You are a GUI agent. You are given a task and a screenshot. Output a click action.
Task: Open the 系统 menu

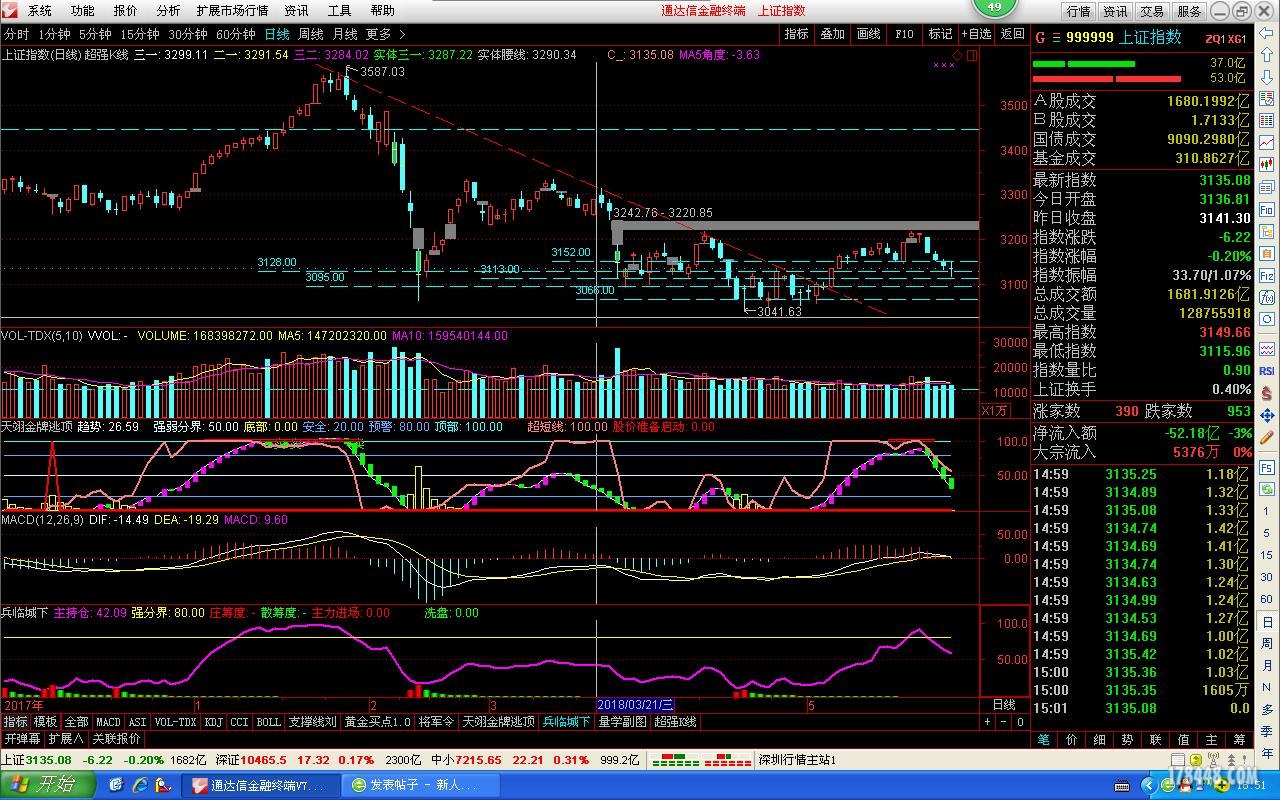(x=40, y=11)
